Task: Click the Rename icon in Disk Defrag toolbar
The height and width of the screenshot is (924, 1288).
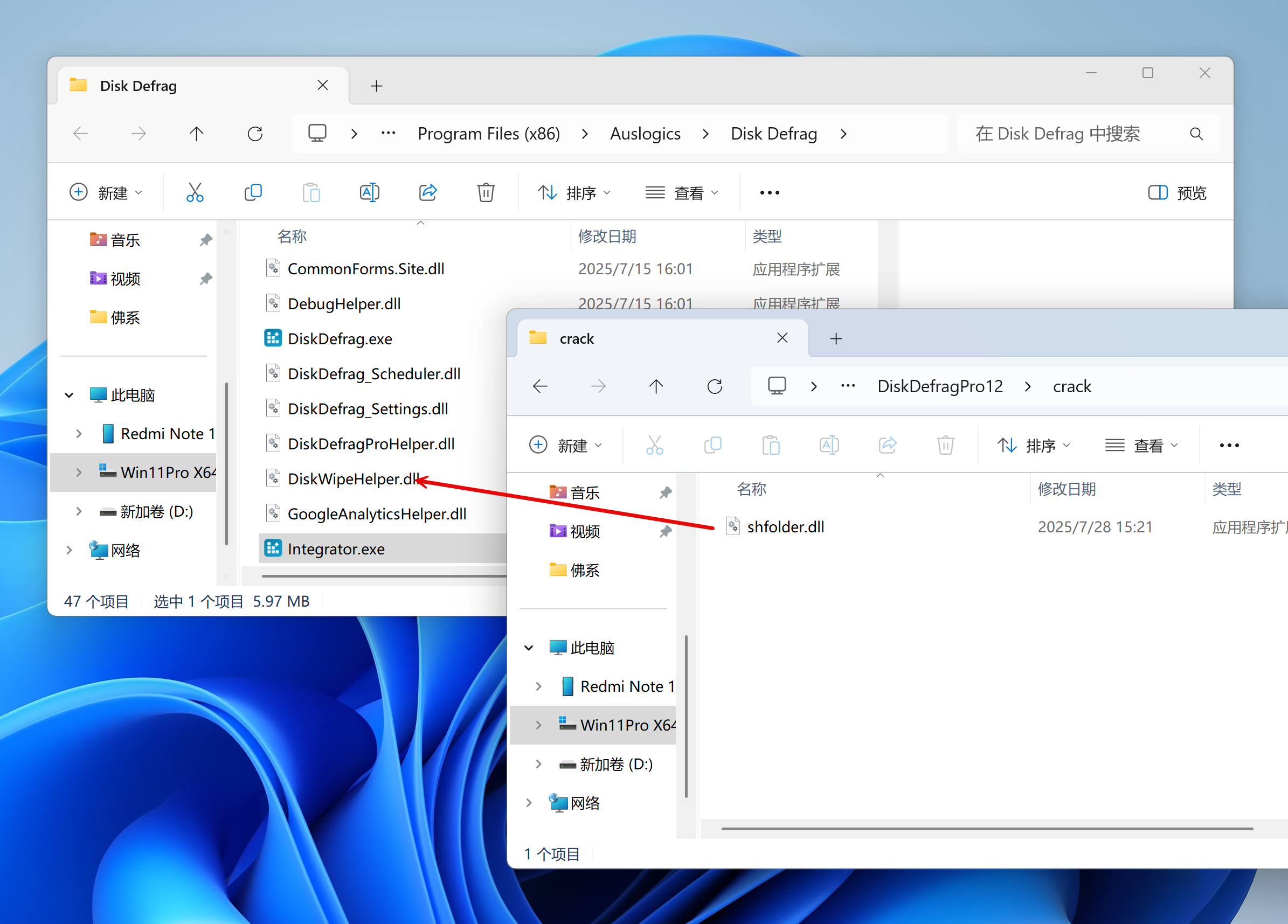Action: coord(369,192)
